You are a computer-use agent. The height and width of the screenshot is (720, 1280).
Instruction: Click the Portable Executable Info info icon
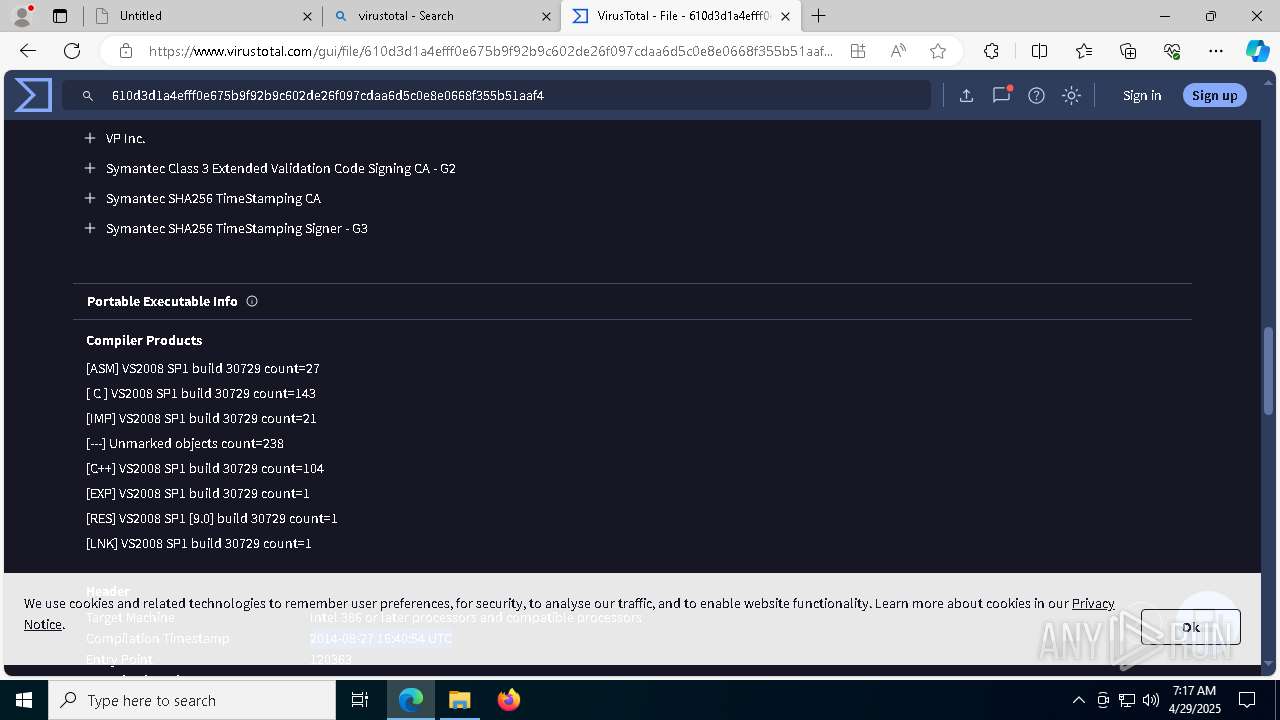[x=252, y=301]
